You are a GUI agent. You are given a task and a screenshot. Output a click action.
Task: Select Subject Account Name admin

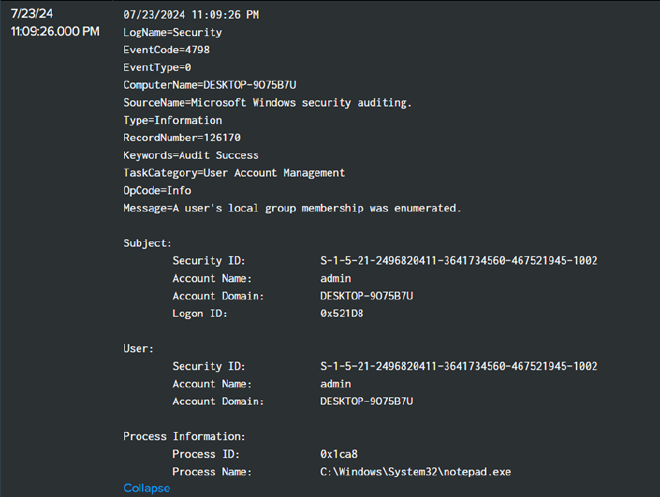(x=335, y=278)
